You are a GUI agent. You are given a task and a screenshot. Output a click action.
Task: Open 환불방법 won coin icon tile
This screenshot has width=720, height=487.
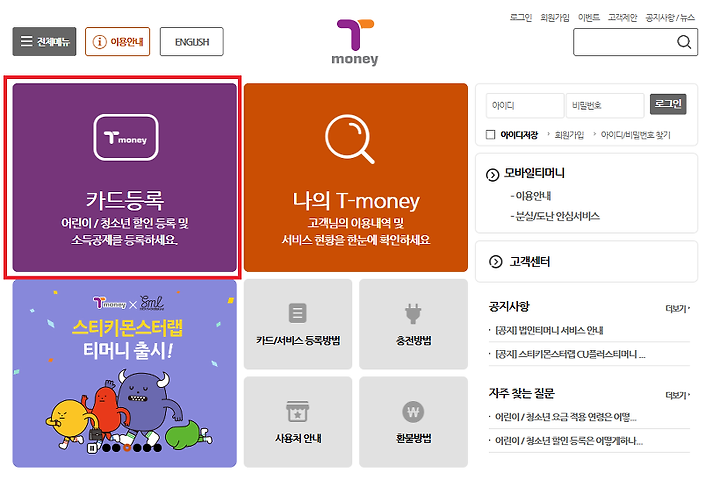click(413, 422)
